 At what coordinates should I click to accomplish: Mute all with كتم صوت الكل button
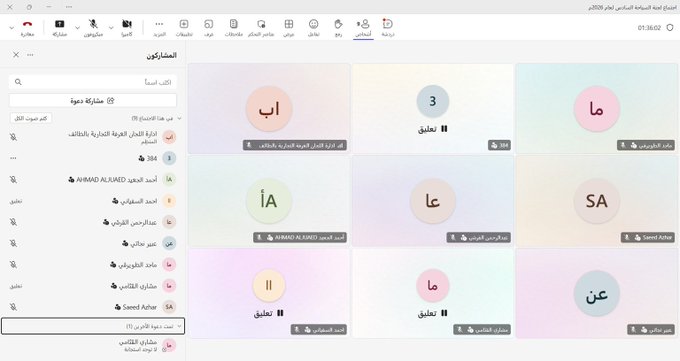coord(30,118)
